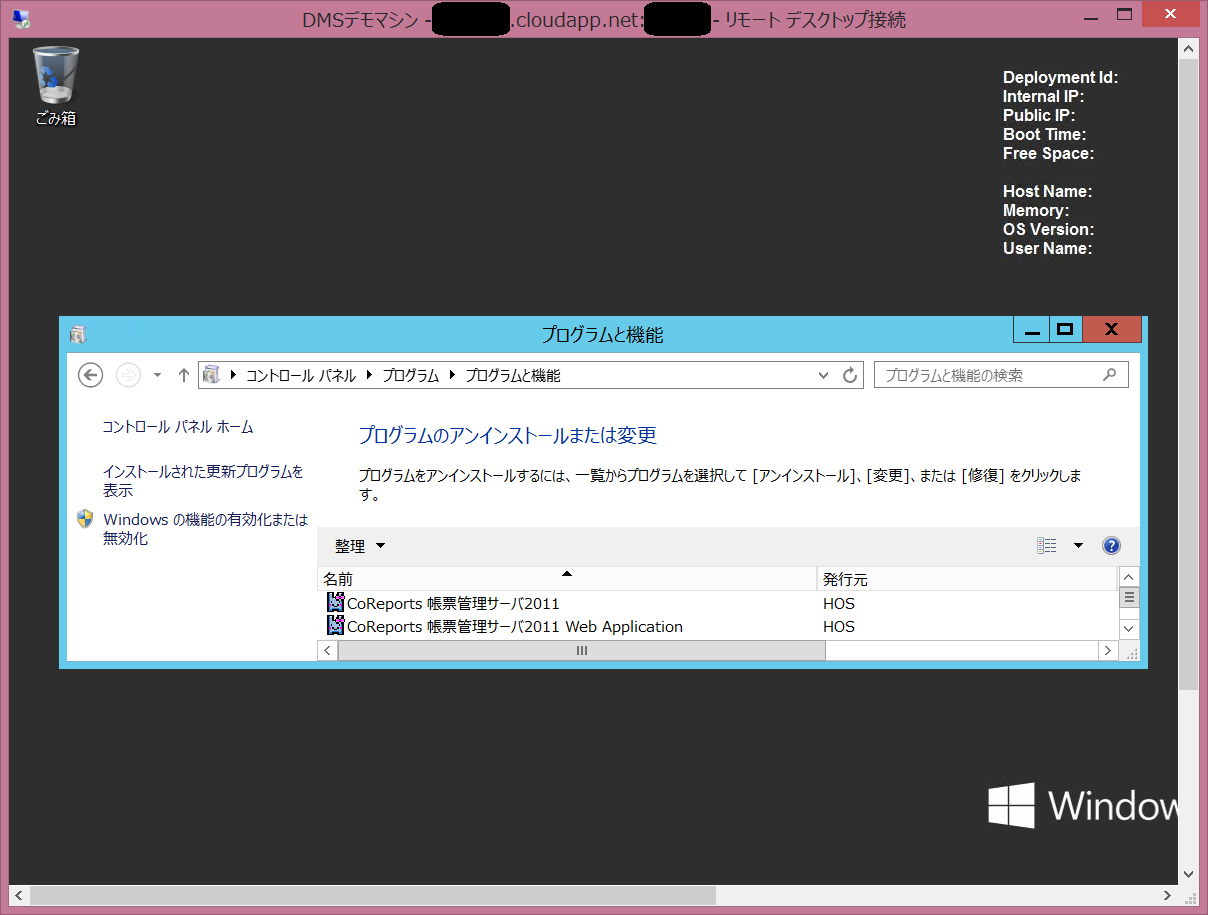1208x915 pixels.
Task: Open Windows の機能の有効化または無効化 link
Action: tap(206, 529)
